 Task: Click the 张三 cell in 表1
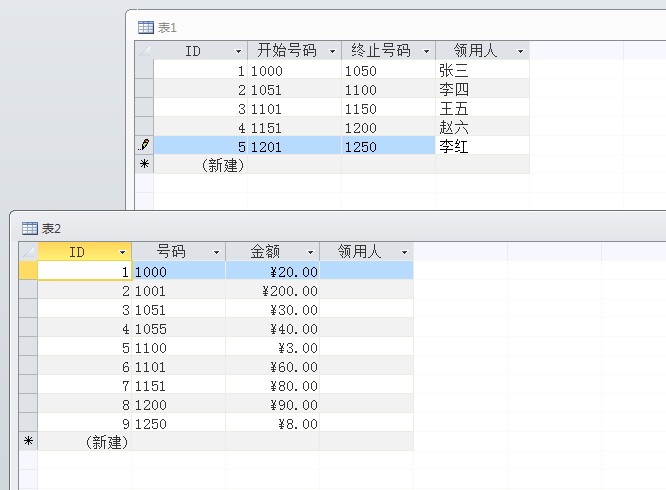click(x=482, y=70)
